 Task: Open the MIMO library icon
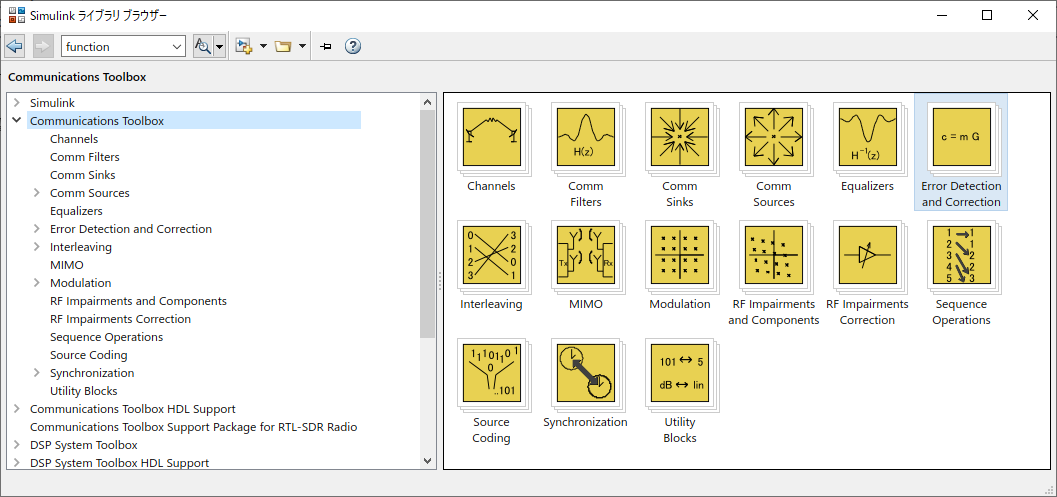point(586,255)
